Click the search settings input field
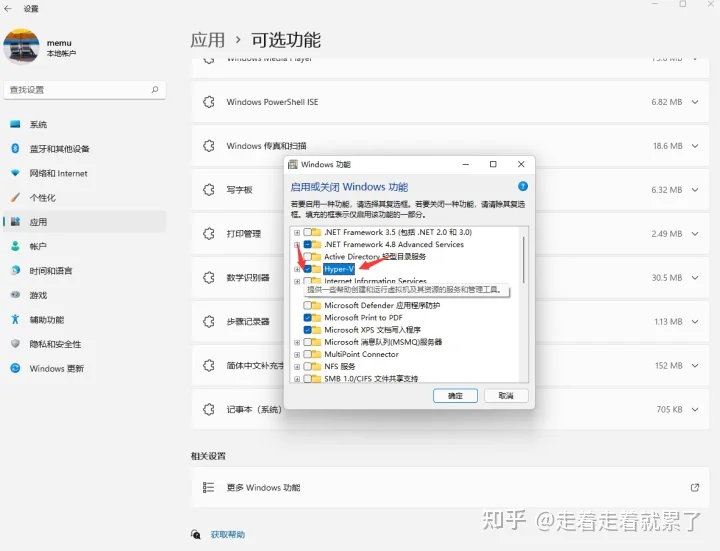The height and width of the screenshot is (551, 720). pos(84,90)
